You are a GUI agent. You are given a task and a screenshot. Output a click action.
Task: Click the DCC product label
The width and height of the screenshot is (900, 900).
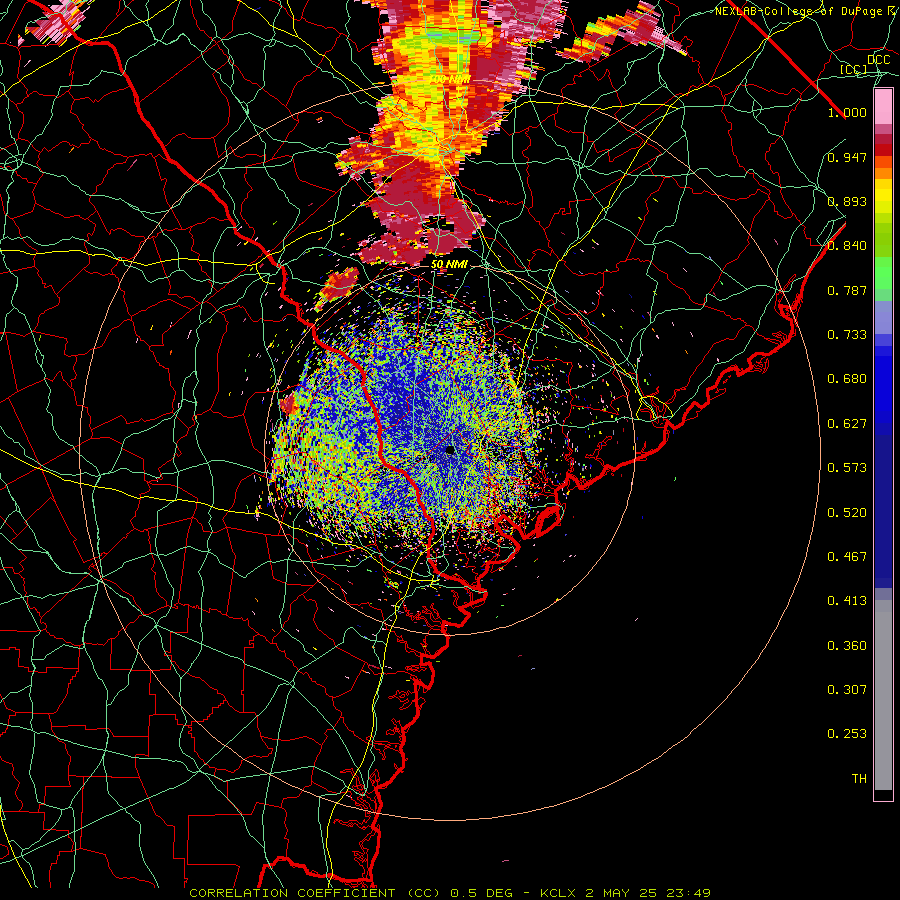coord(879,60)
